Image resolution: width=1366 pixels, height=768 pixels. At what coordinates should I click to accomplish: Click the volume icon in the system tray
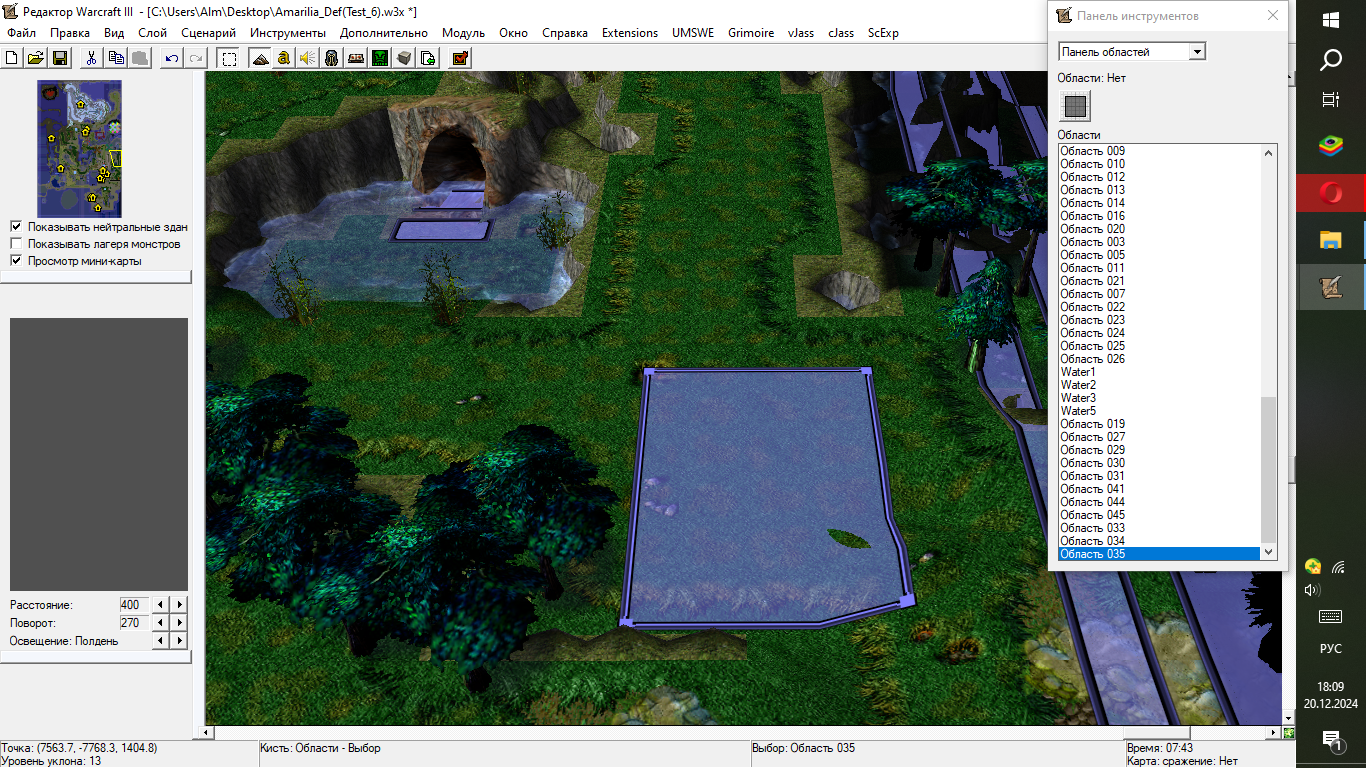tap(1313, 591)
